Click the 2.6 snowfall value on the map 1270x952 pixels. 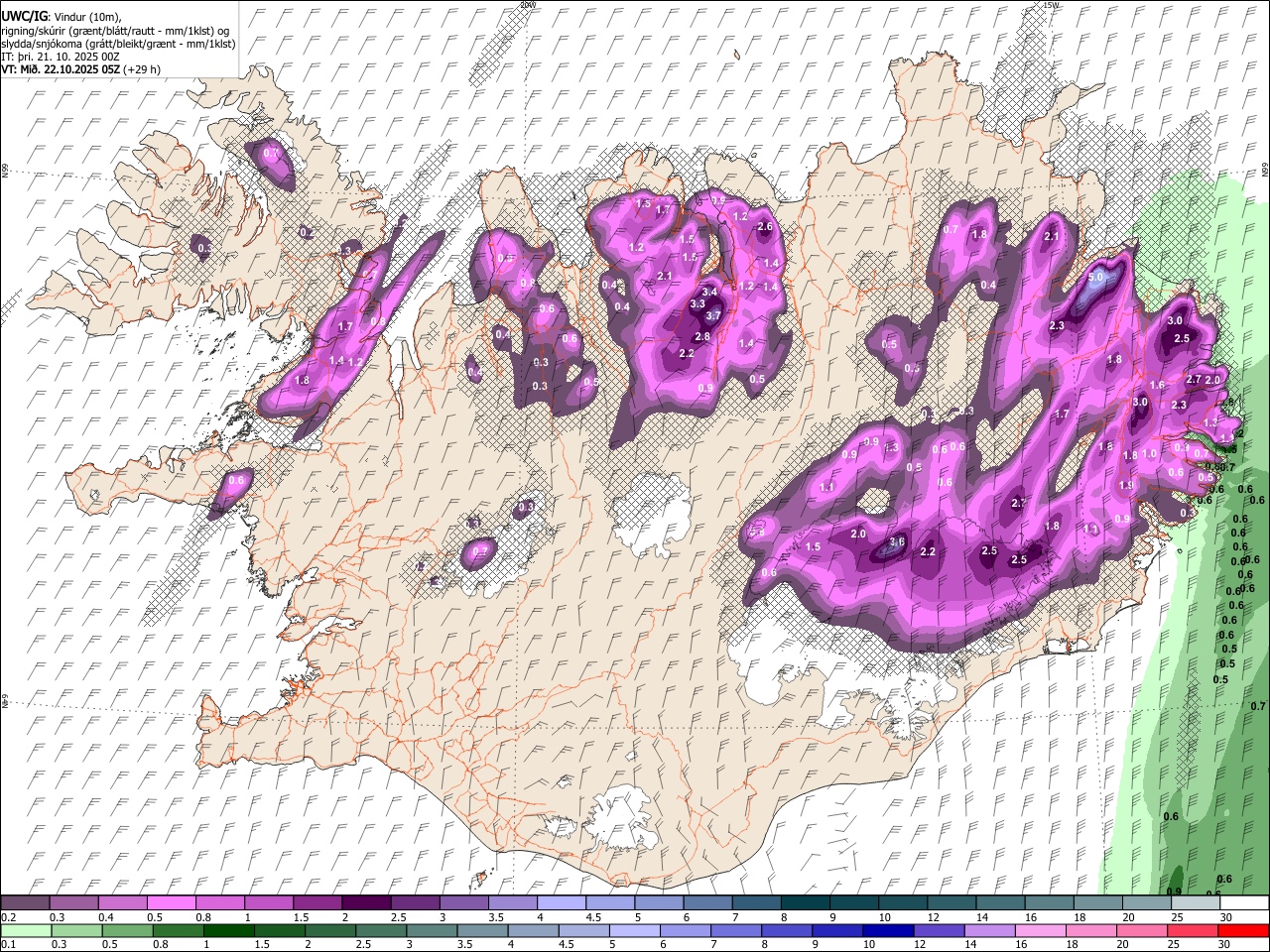click(764, 227)
